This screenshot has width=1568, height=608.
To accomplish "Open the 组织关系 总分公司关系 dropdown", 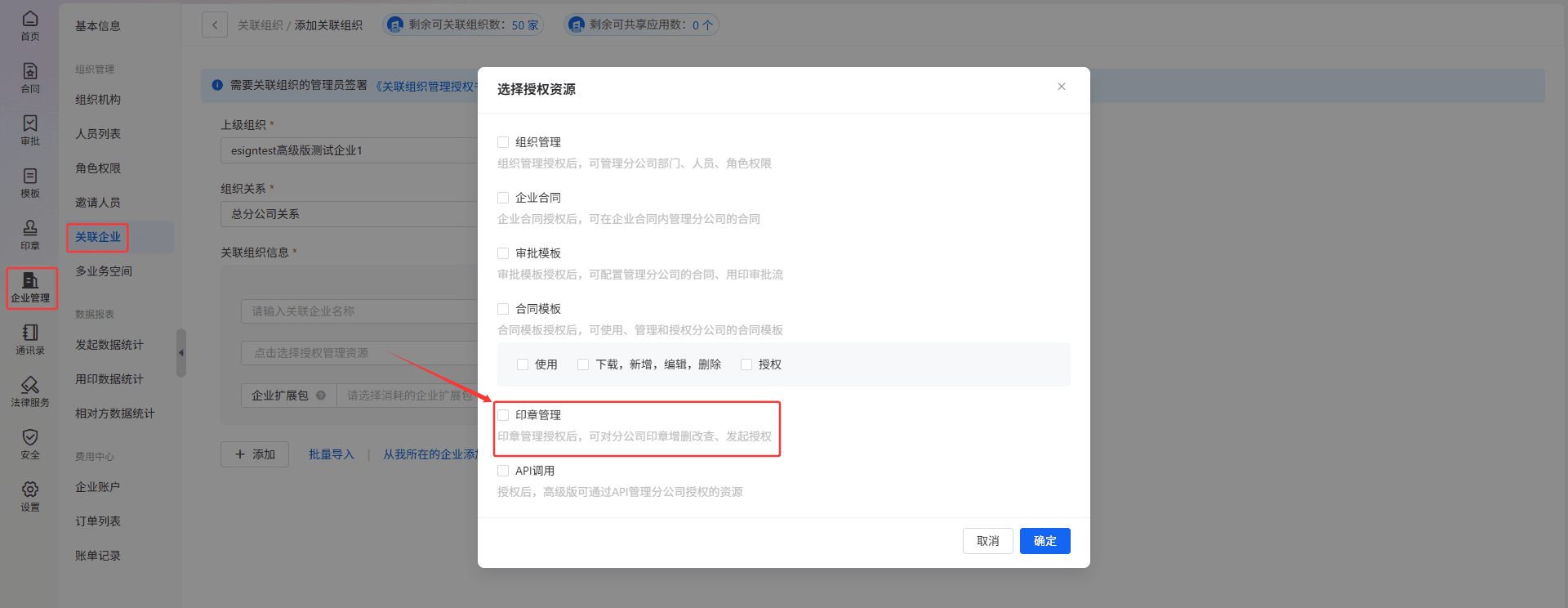I will pos(350,214).
